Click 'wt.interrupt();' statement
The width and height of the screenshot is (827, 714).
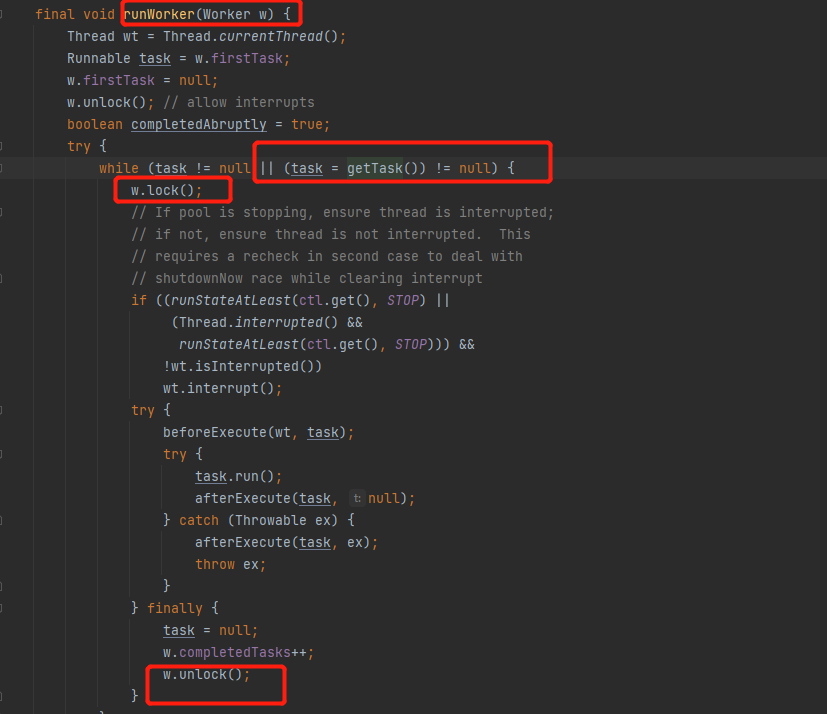223,389
